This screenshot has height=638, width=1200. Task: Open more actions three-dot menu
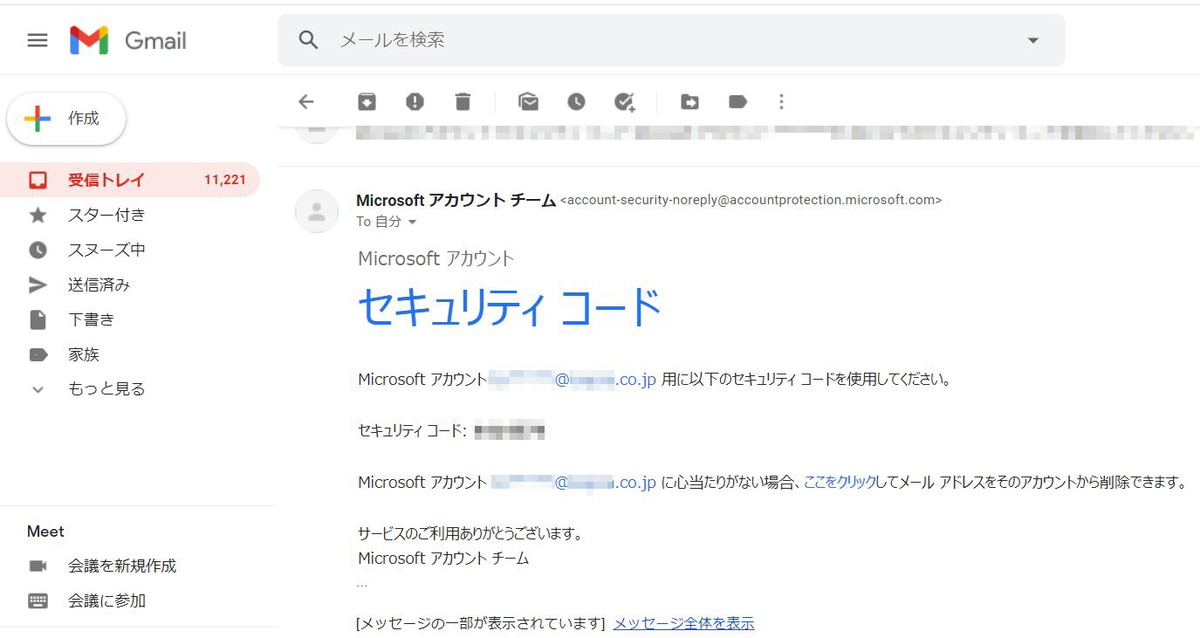pyautogui.click(x=782, y=101)
